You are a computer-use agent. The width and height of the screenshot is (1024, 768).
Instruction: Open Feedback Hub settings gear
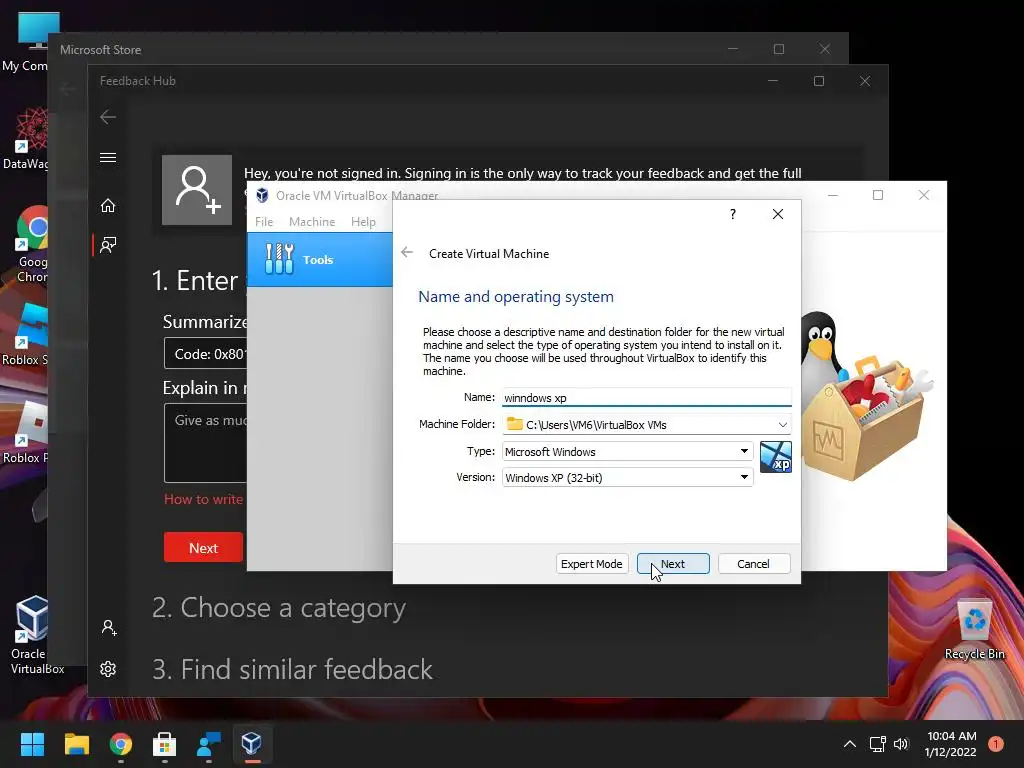tap(108, 669)
